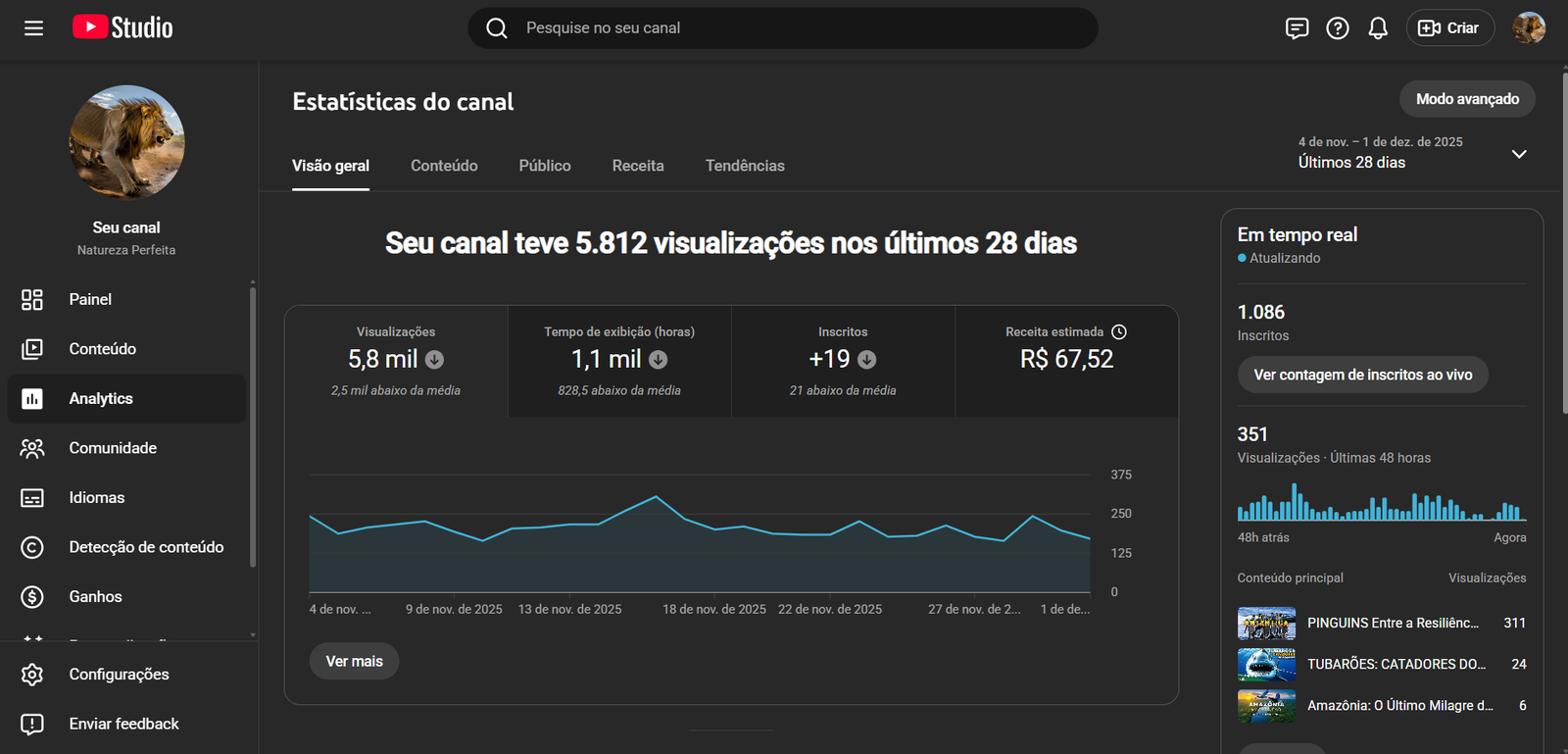Viewport: 1568px width, 754px height.
Task: Click the 9 de nov. de 2025 axis label
Action: tap(454, 609)
